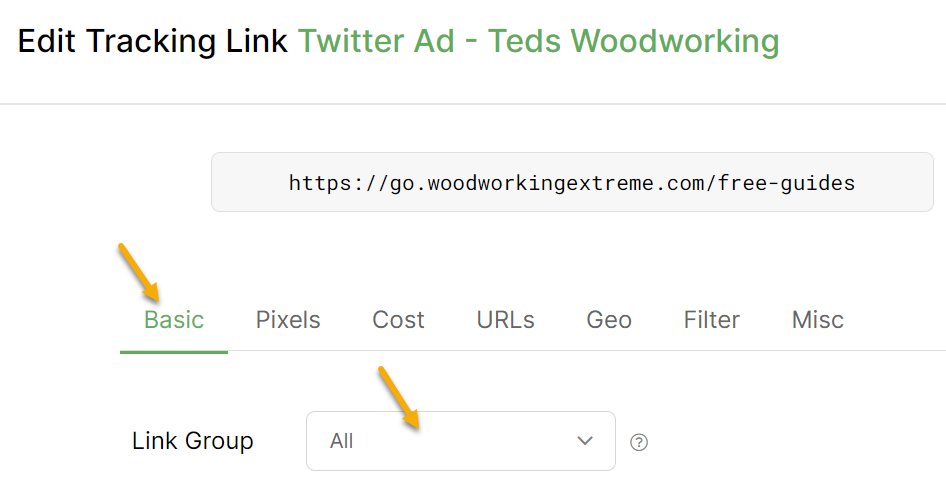Viewport: 946px width, 484px height.
Task: Show the URLs tab
Action: click(505, 320)
